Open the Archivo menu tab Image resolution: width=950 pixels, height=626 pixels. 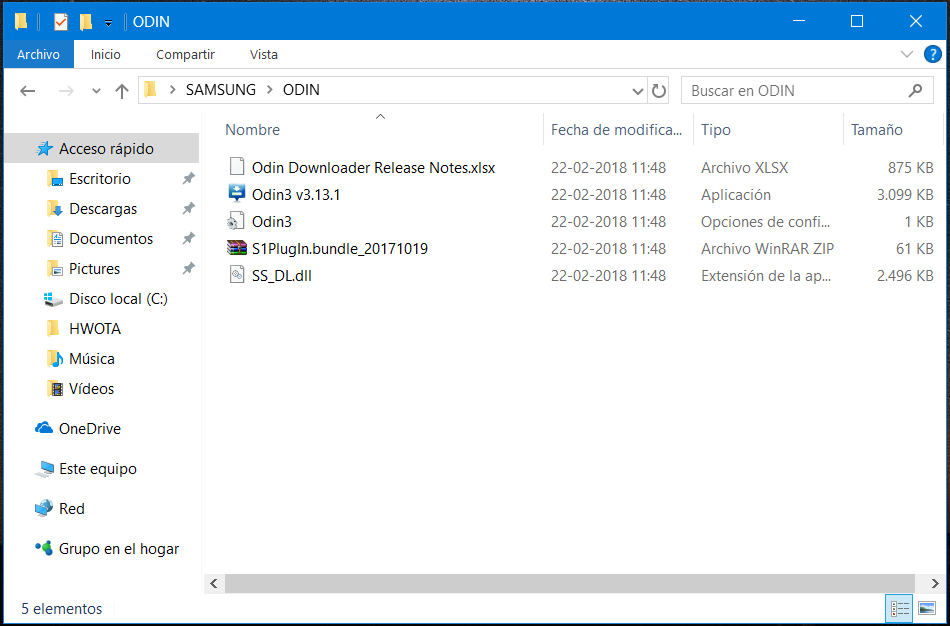point(38,54)
